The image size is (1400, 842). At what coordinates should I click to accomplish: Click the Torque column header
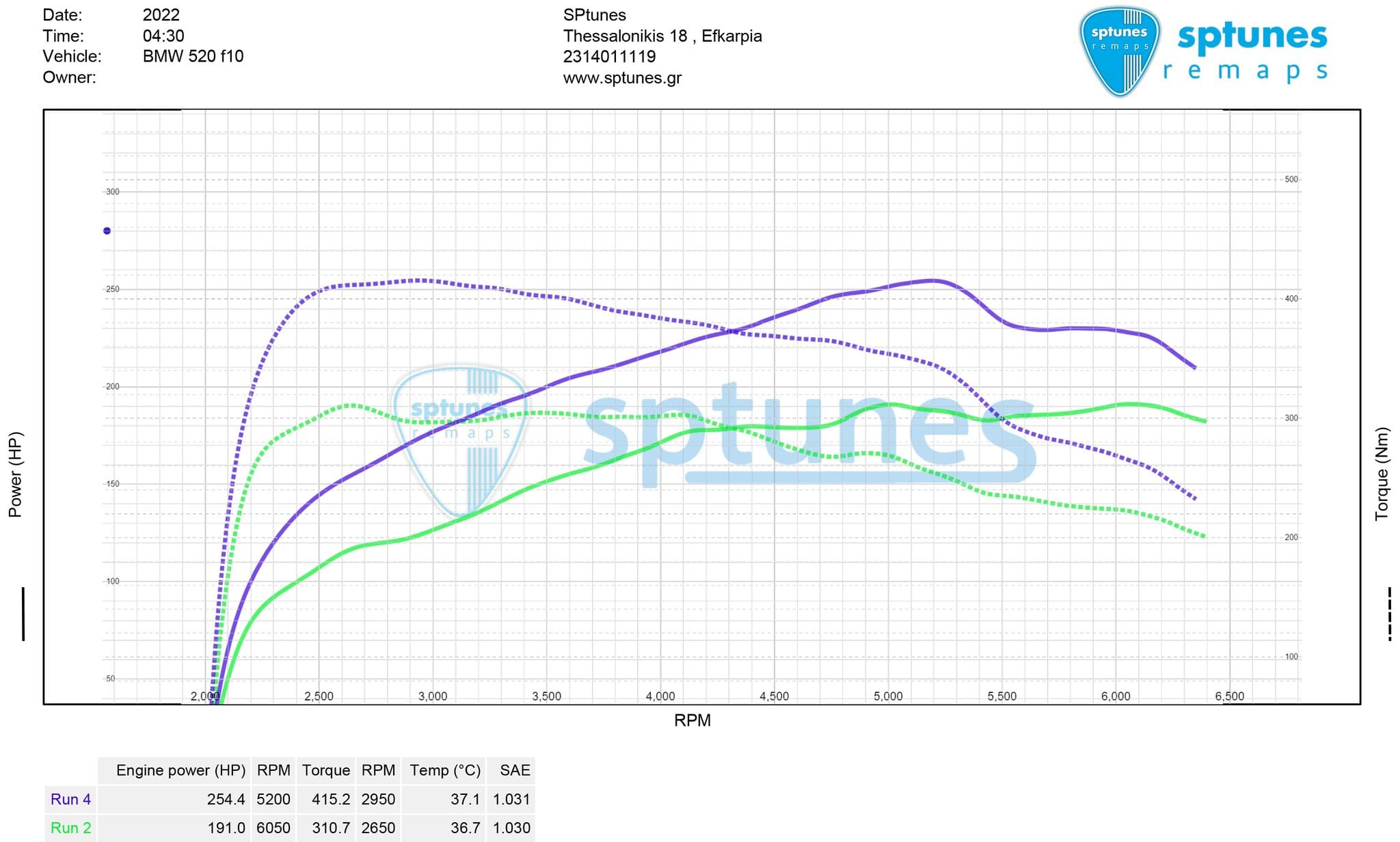[x=326, y=770]
